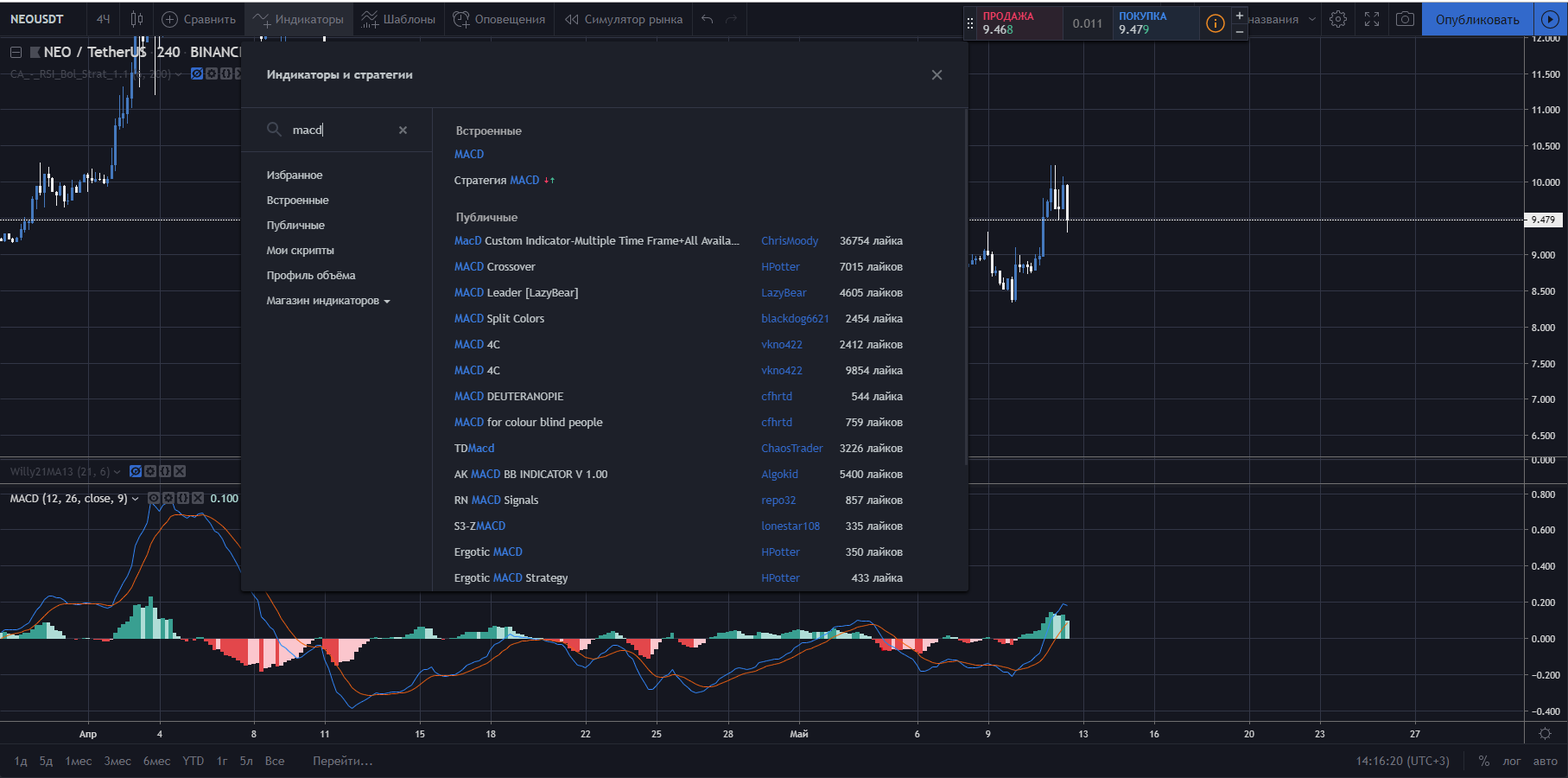
Task: Expand the CA RSI Bol Strat legend chevron
Action: click(x=178, y=74)
